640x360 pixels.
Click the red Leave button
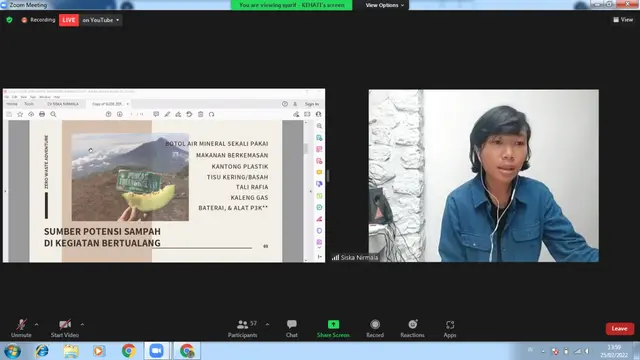pyautogui.click(x=620, y=329)
